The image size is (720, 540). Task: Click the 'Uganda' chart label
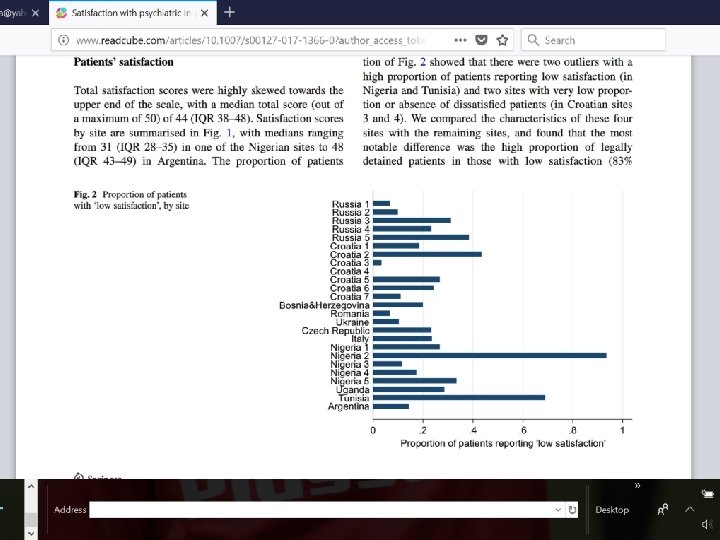click(x=352, y=390)
